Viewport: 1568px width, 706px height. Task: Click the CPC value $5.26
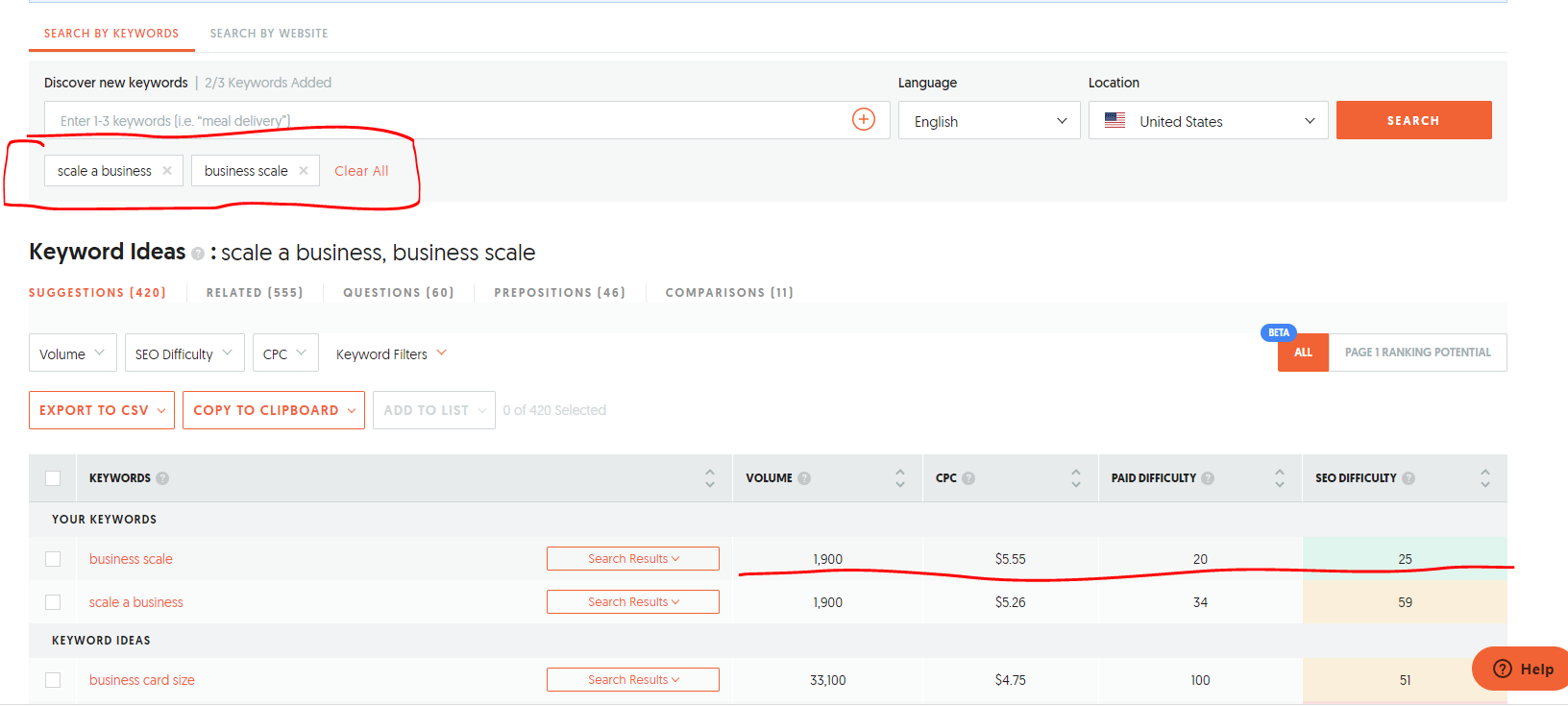1011,602
